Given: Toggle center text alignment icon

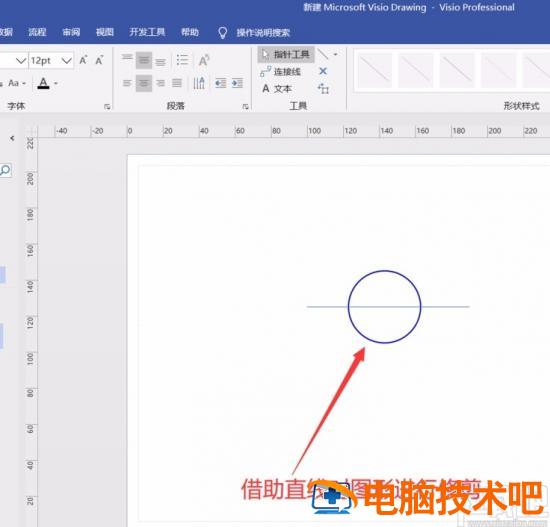Looking at the screenshot, I should pyautogui.click(x=144, y=83).
